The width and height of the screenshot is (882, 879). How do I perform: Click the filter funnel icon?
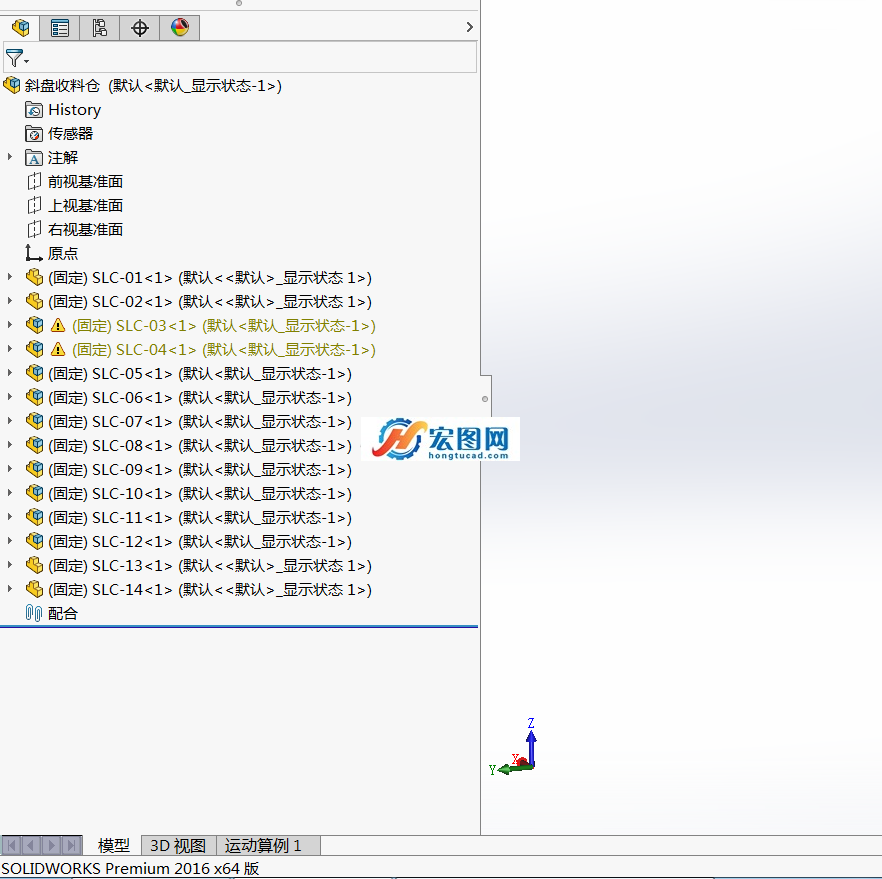[14, 58]
